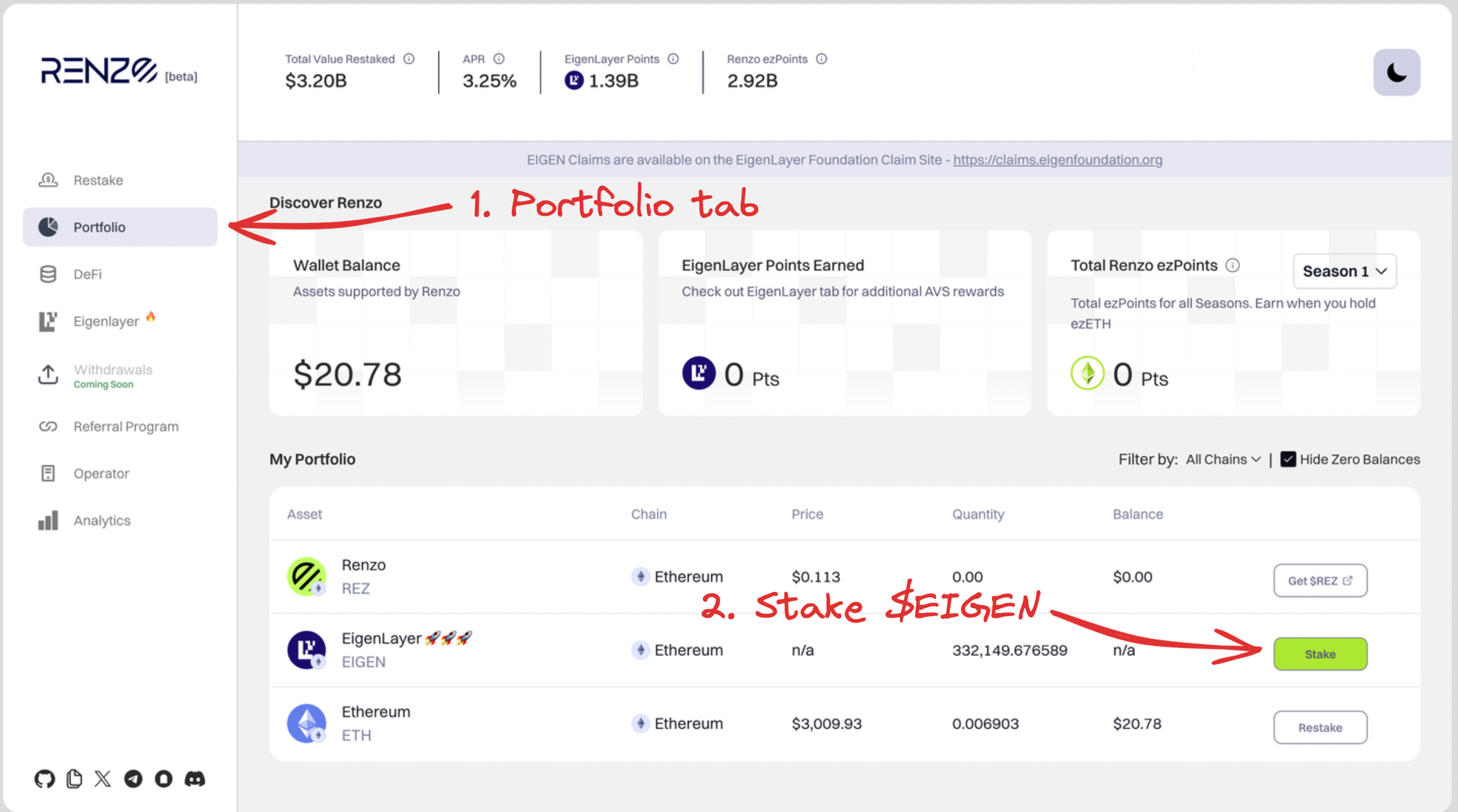The width and height of the screenshot is (1458, 812).
Task: Click info icon next to APR
Action: tap(499, 59)
